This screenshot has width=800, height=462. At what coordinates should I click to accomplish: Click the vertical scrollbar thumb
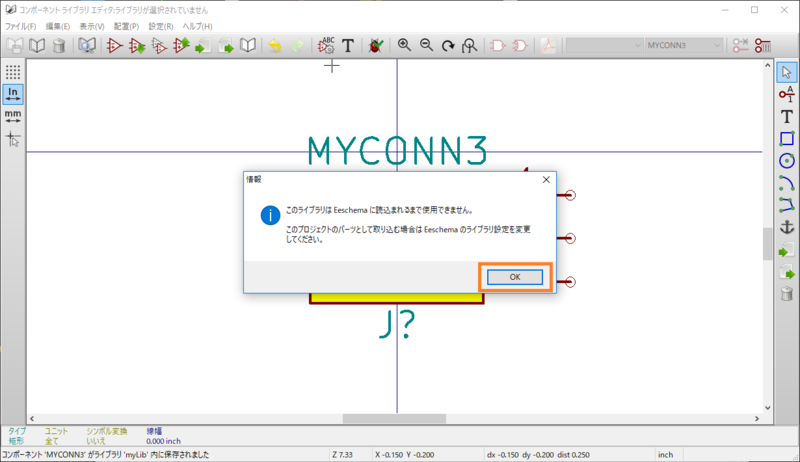coord(768,244)
